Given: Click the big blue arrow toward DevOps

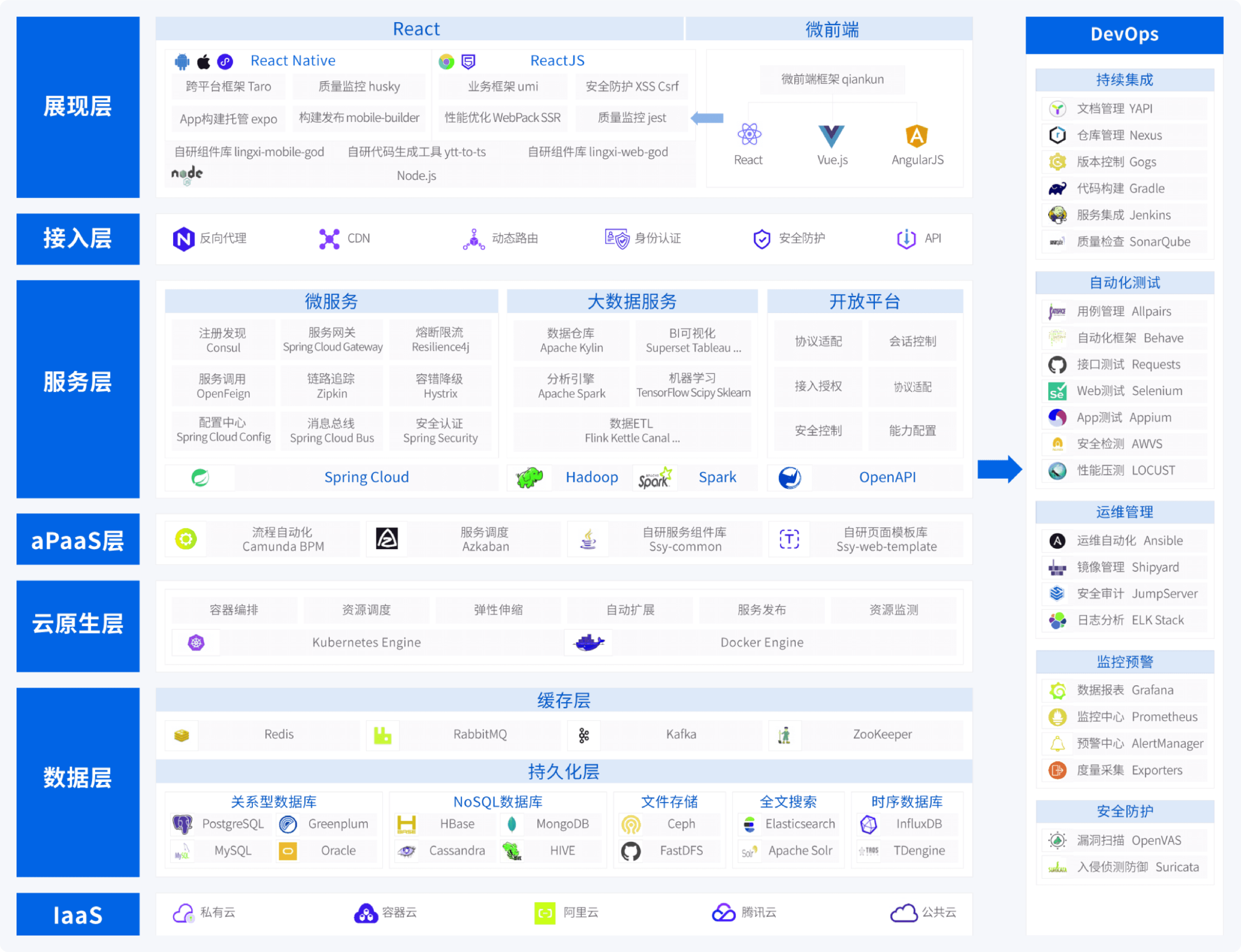Looking at the screenshot, I should pyautogui.click(x=1000, y=469).
